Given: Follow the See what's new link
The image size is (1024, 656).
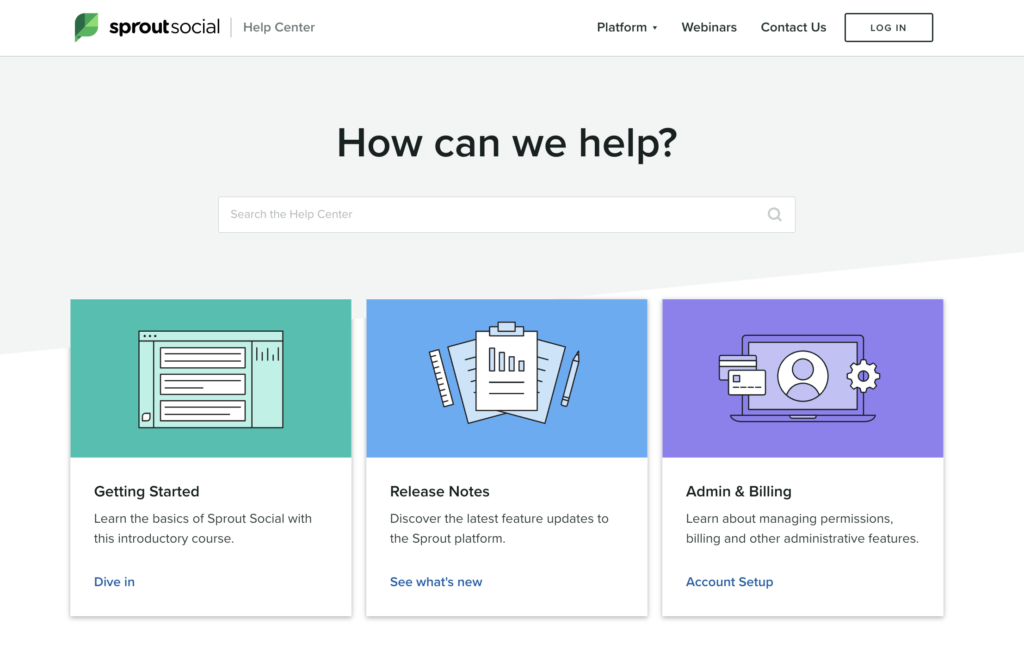Looking at the screenshot, I should click(x=436, y=582).
